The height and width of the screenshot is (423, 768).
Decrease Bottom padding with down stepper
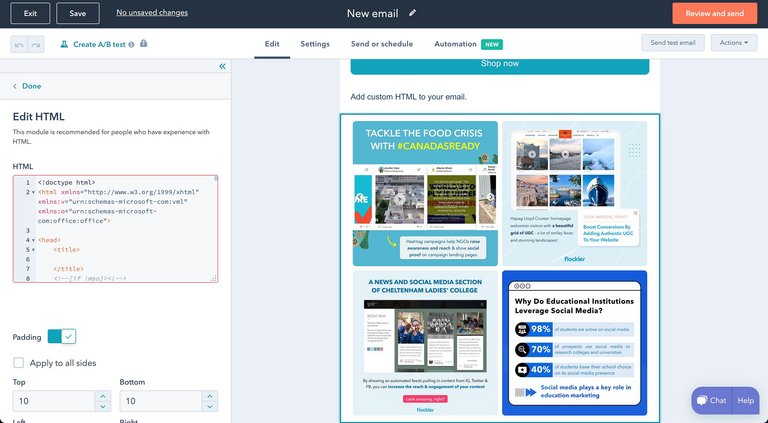210,406
